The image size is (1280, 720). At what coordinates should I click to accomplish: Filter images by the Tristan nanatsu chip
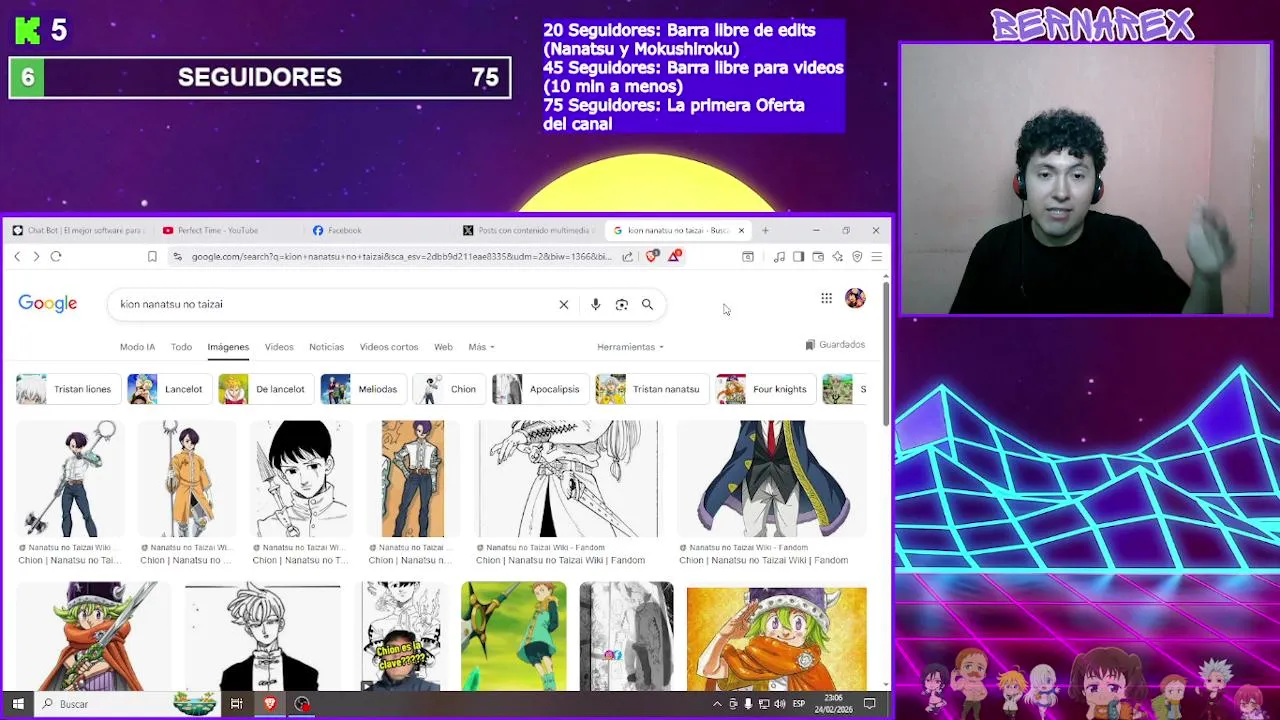(651, 389)
